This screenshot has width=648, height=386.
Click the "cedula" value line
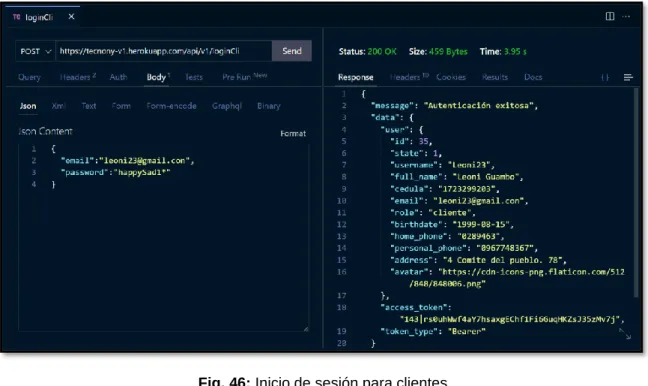tap(445, 189)
